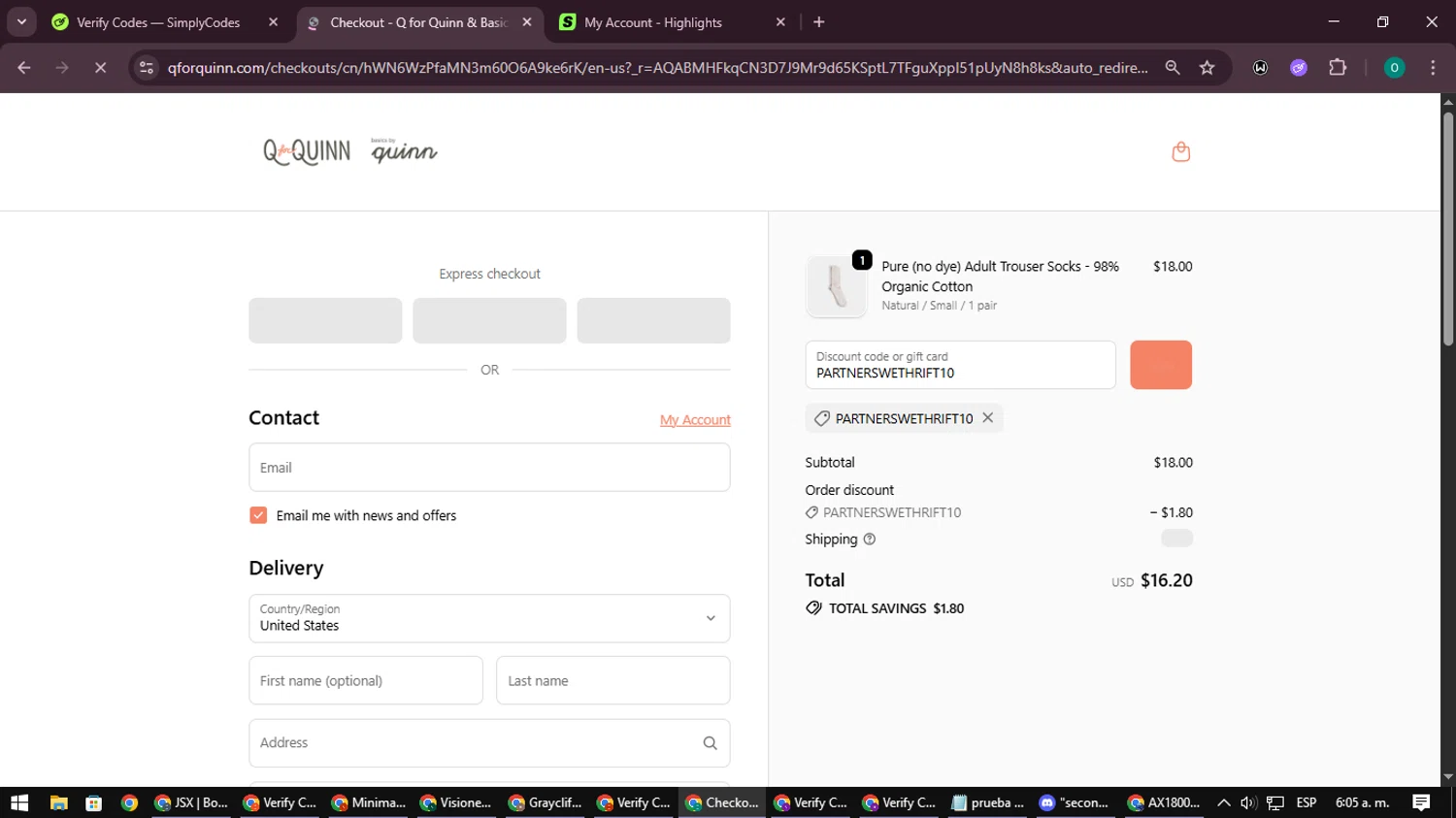
Task: Stop page loading with the X button
Action: click(100, 67)
